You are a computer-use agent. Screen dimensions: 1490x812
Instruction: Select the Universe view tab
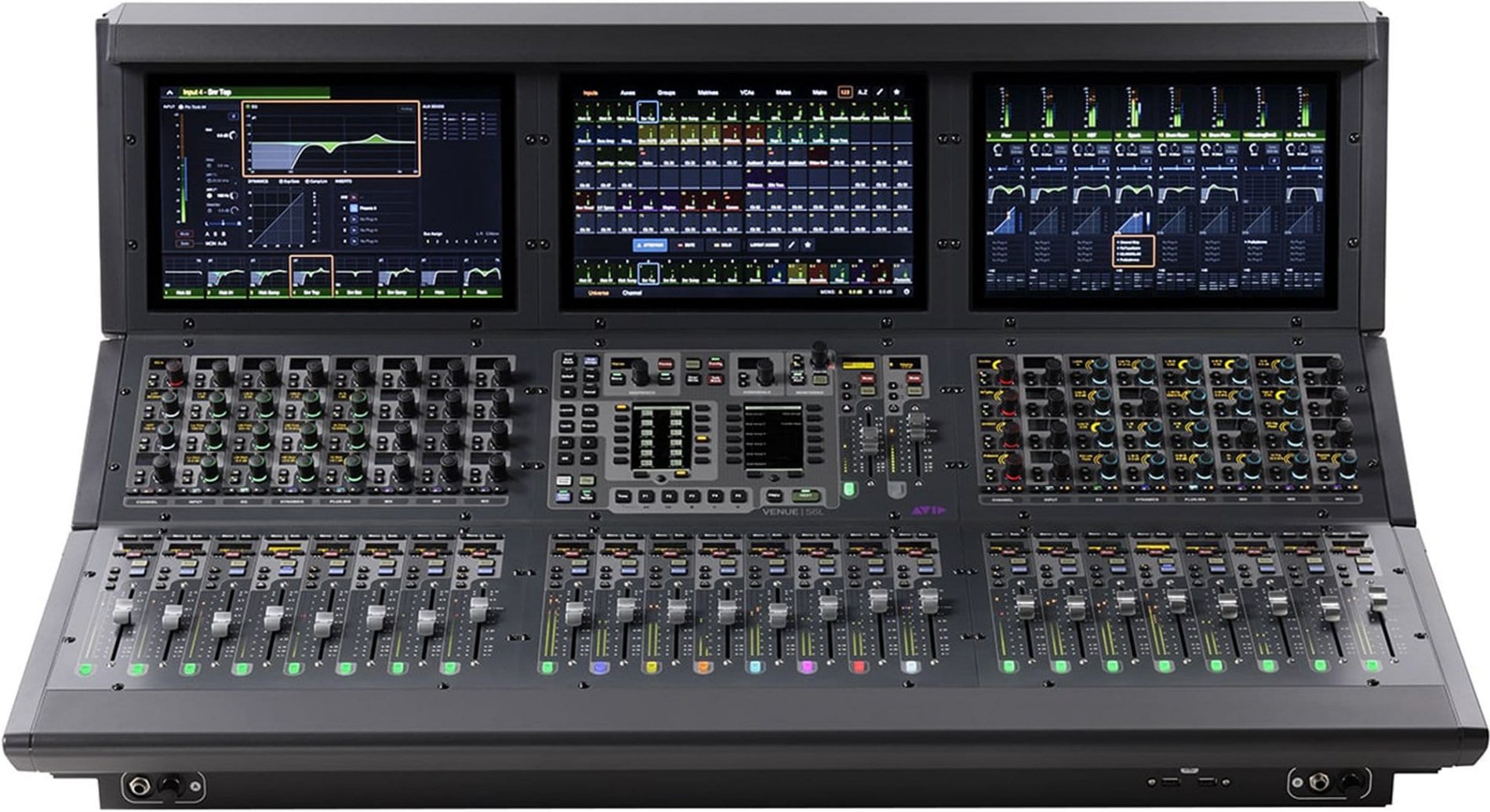click(598, 293)
